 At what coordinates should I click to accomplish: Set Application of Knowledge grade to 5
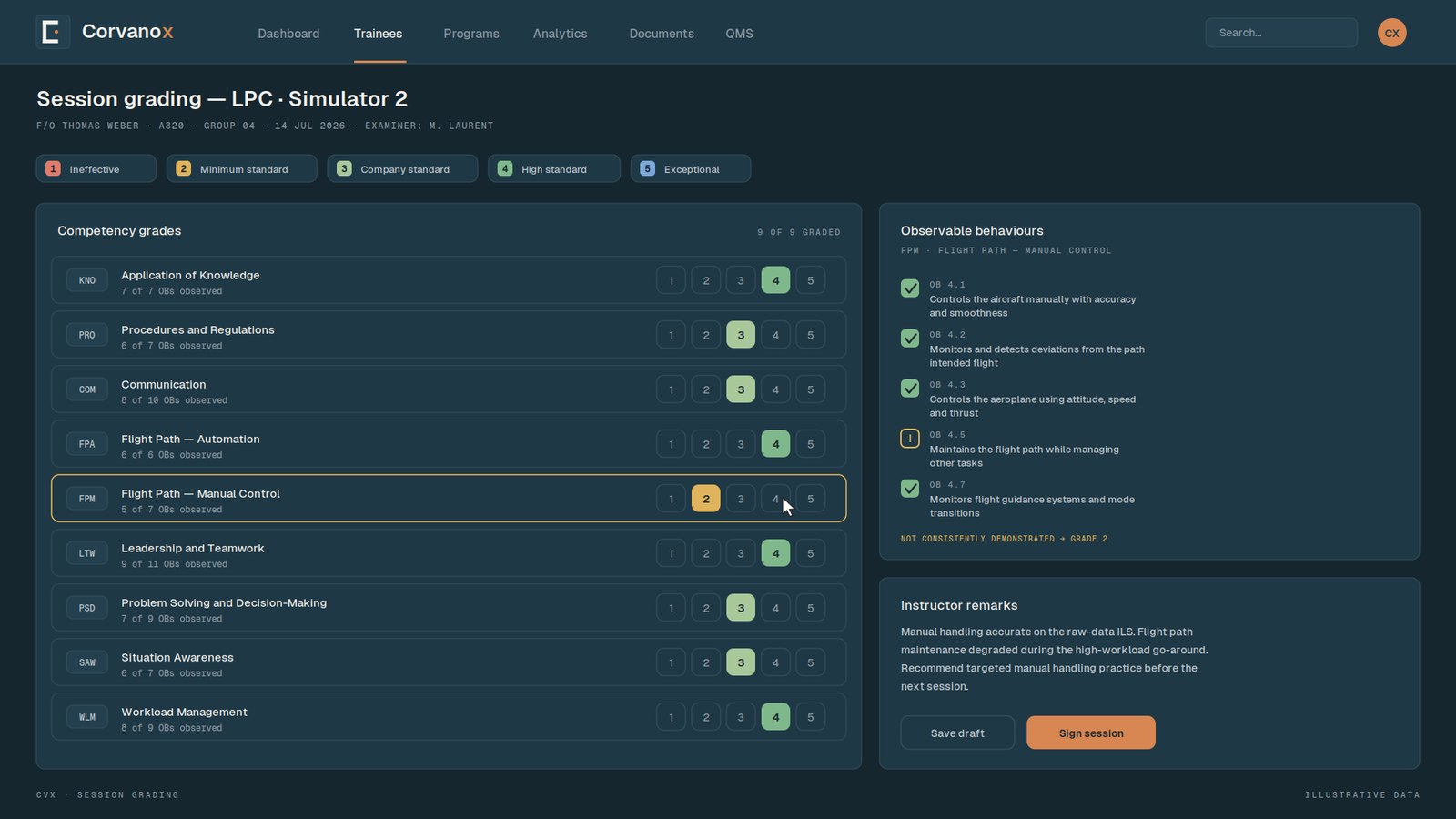click(x=811, y=280)
